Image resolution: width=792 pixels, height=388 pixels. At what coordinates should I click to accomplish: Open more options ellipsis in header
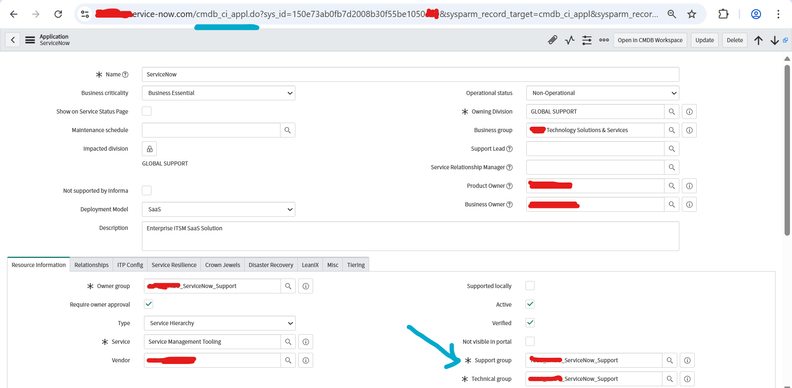pyautogui.click(x=604, y=40)
